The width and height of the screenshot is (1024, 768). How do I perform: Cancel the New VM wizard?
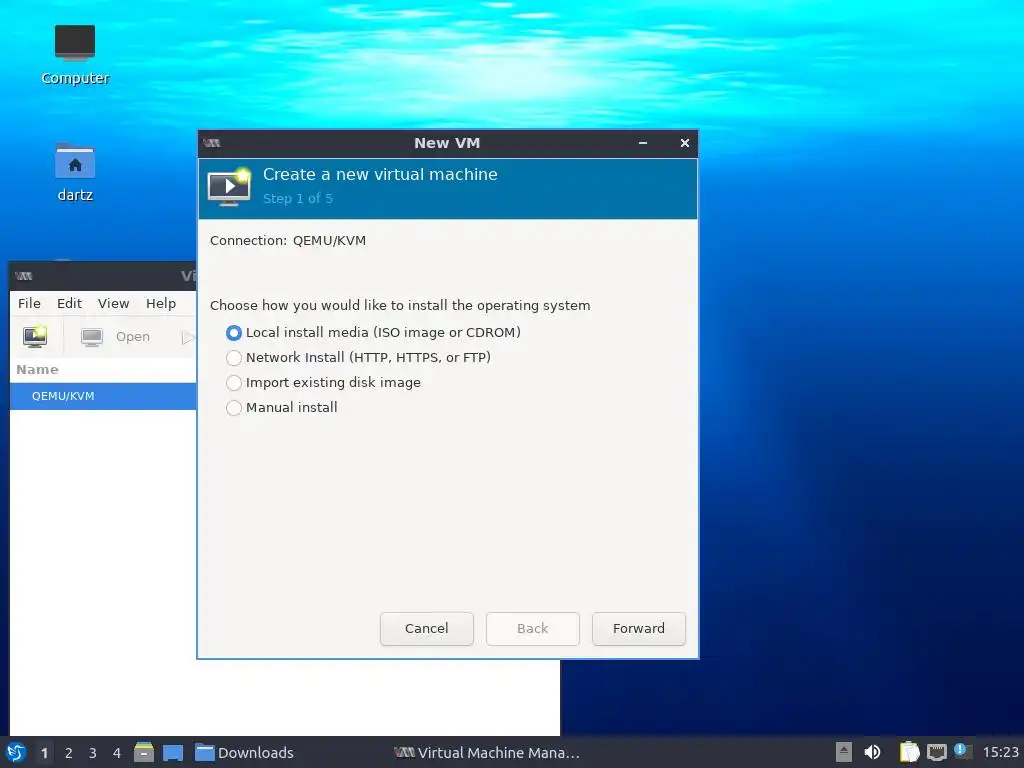point(426,628)
